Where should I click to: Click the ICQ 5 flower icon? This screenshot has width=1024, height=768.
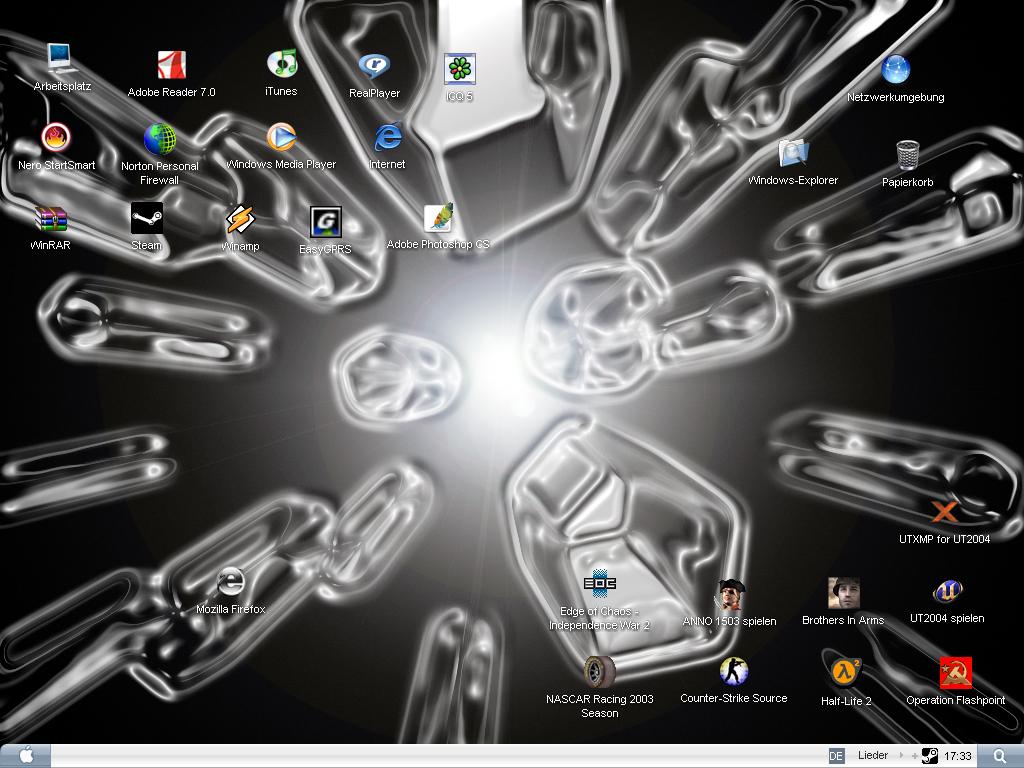[460, 69]
